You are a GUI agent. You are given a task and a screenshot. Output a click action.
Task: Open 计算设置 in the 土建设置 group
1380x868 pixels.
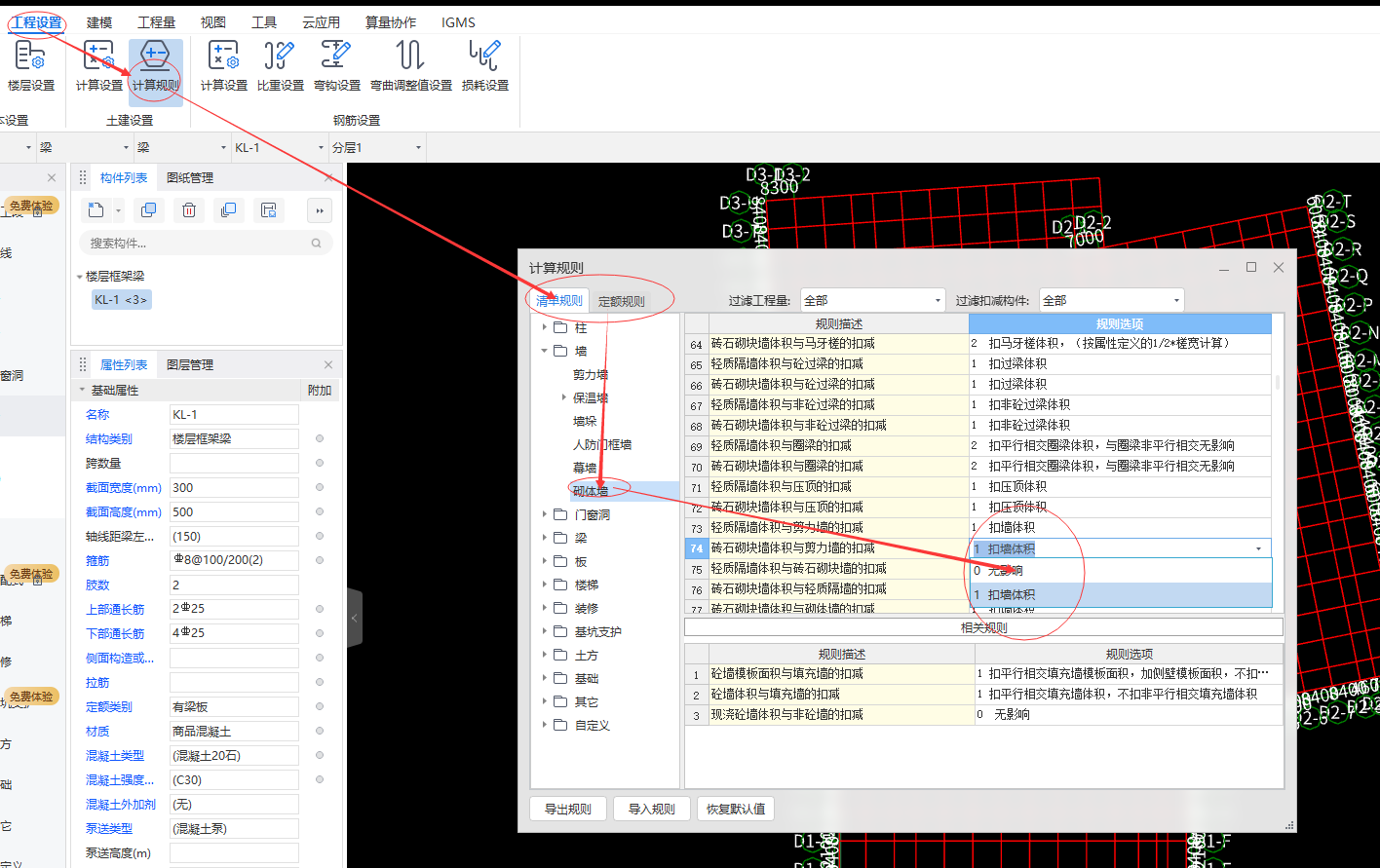(99, 66)
